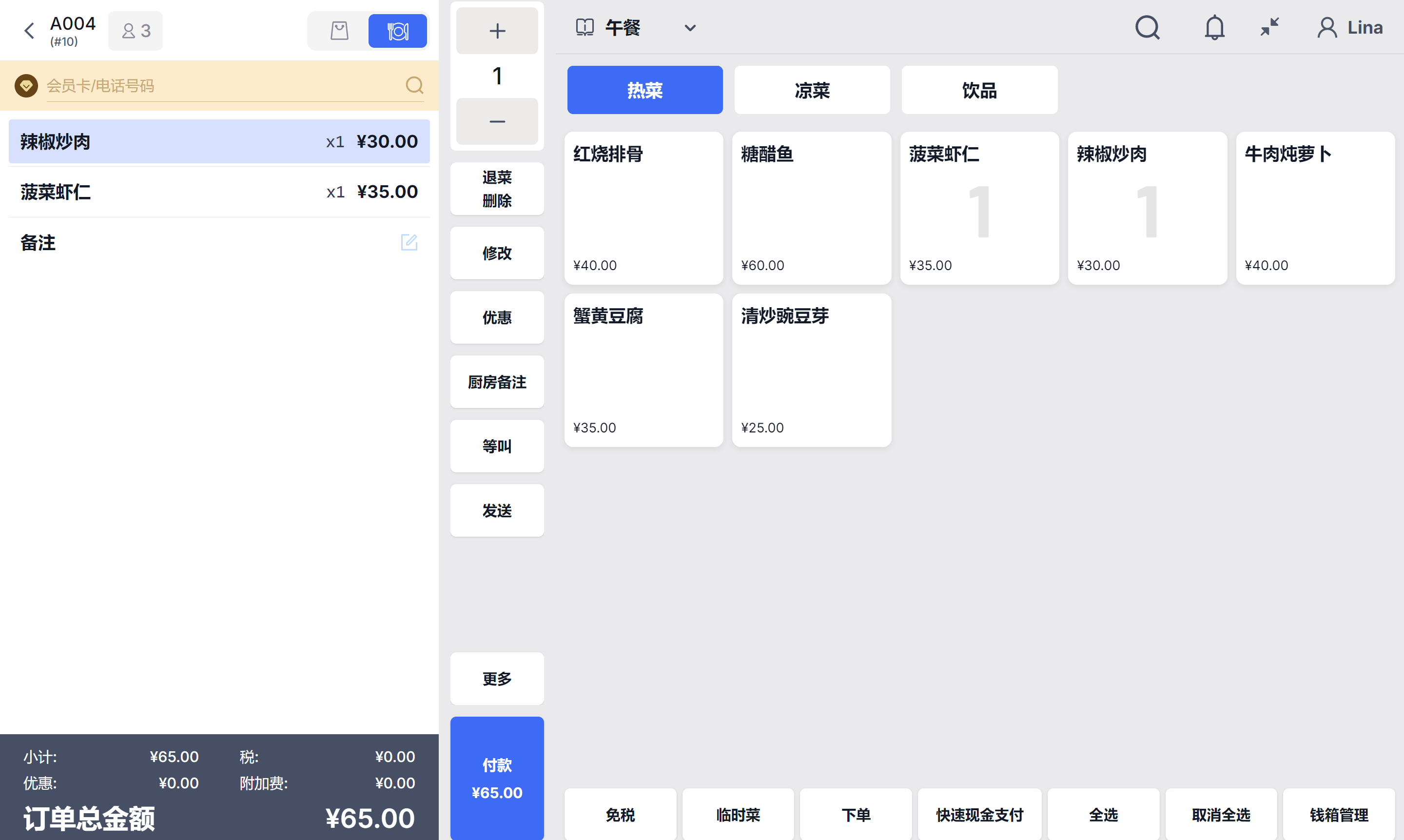Click the 退菜 删除 button
The height and width of the screenshot is (840, 1404).
[x=497, y=189]
